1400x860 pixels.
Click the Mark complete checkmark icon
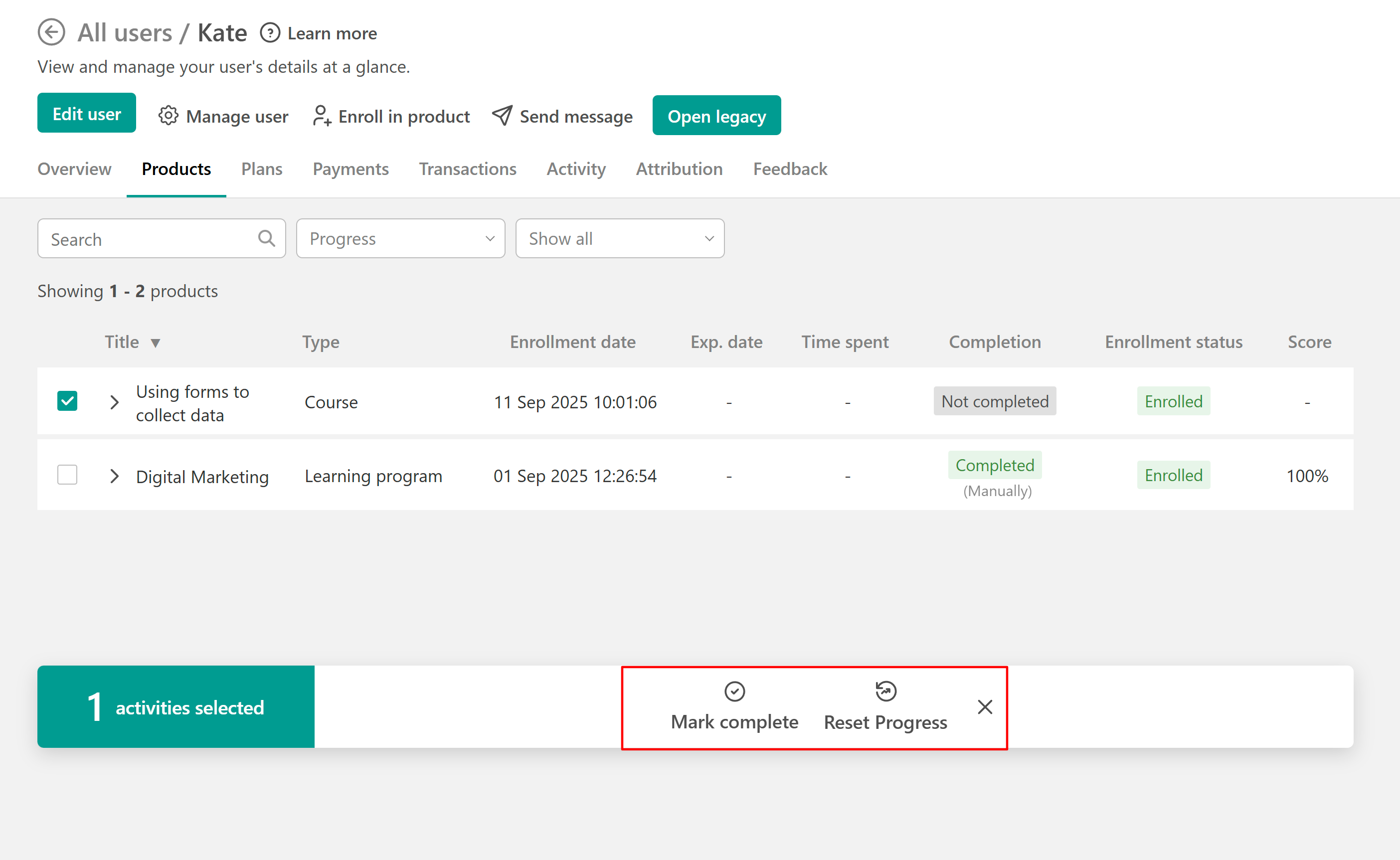(x=734, y=691)
